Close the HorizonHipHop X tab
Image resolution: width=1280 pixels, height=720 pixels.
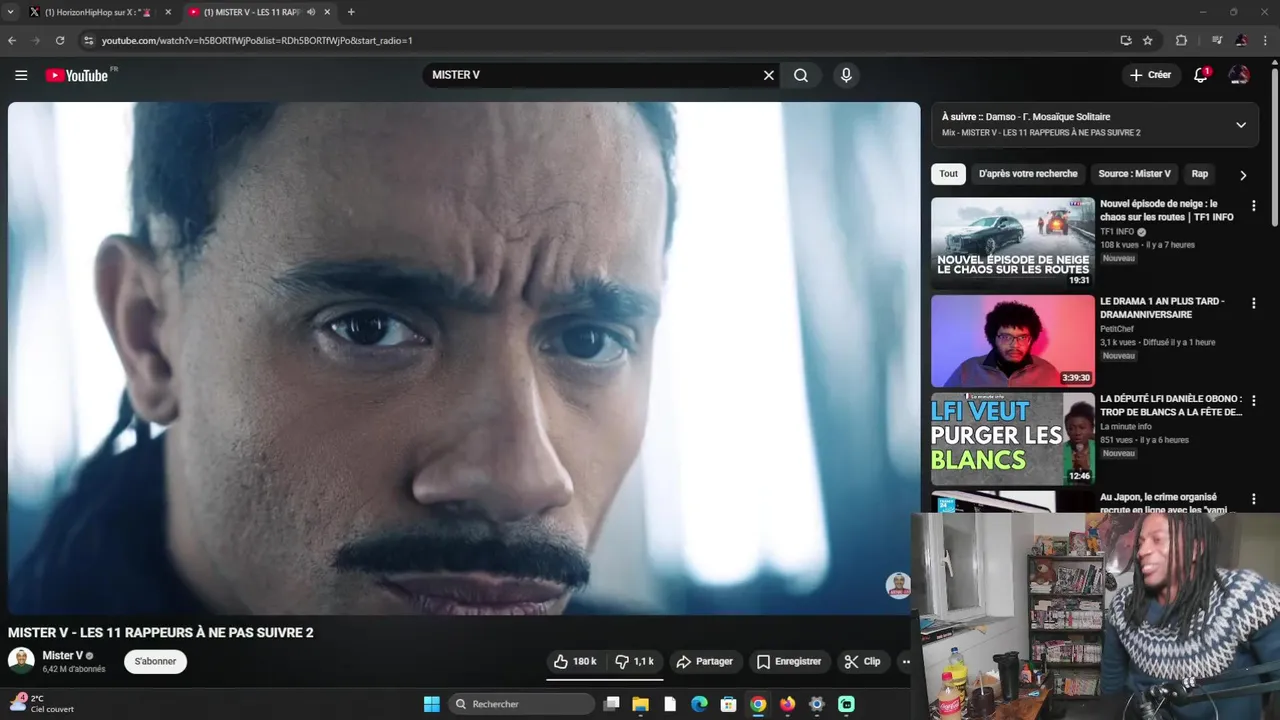point(167,12)
